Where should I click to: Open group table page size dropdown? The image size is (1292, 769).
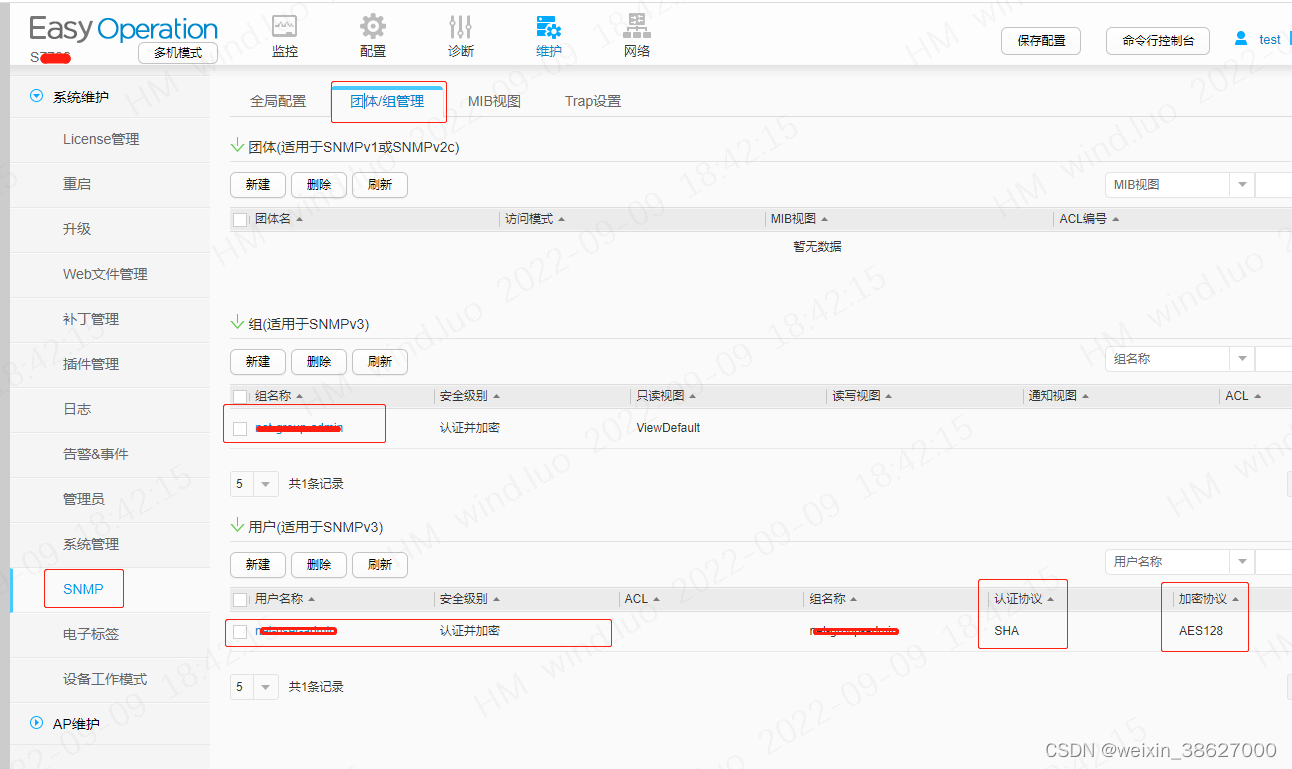[x=266, y=483]
